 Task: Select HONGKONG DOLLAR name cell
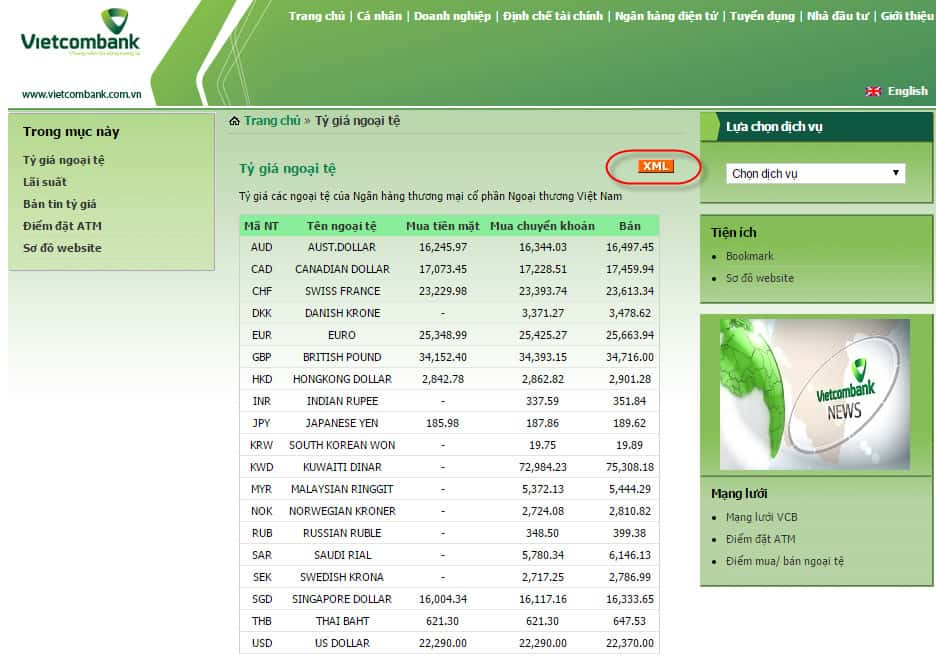pos(342,379)
